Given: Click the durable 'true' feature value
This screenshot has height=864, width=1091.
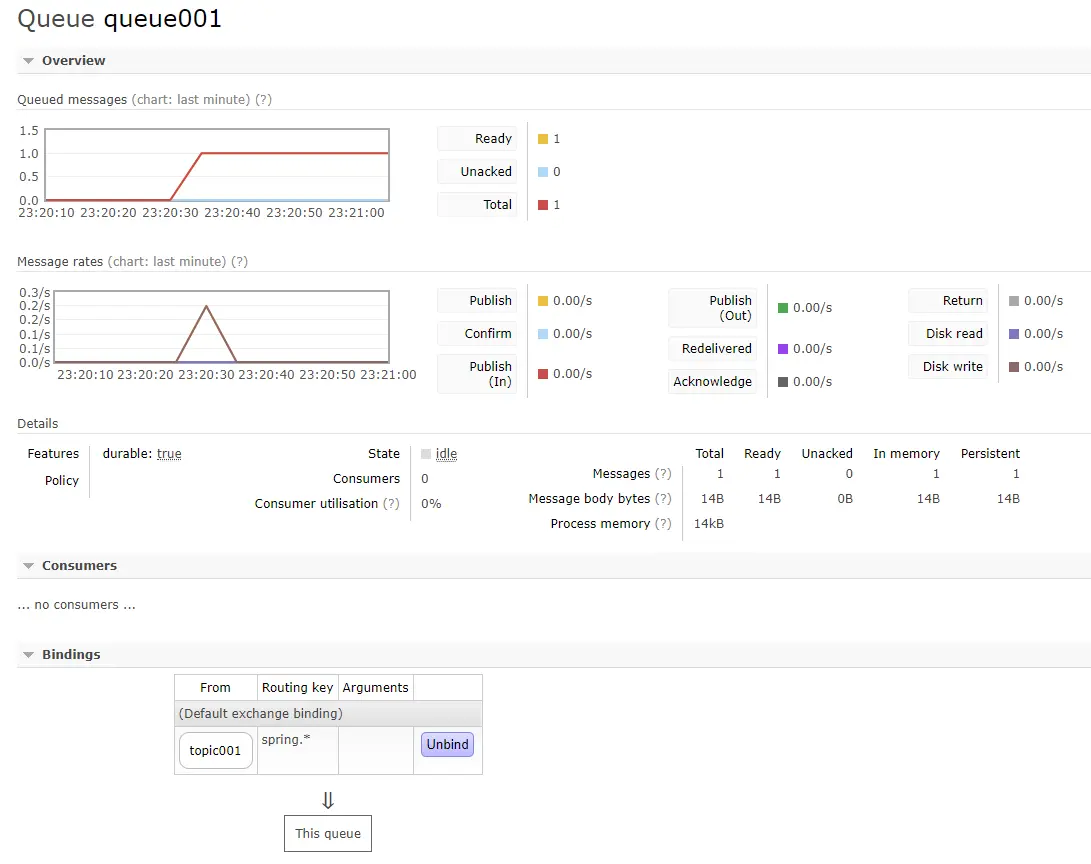Looking at the screenshot, I should click(x=169, y=454).
